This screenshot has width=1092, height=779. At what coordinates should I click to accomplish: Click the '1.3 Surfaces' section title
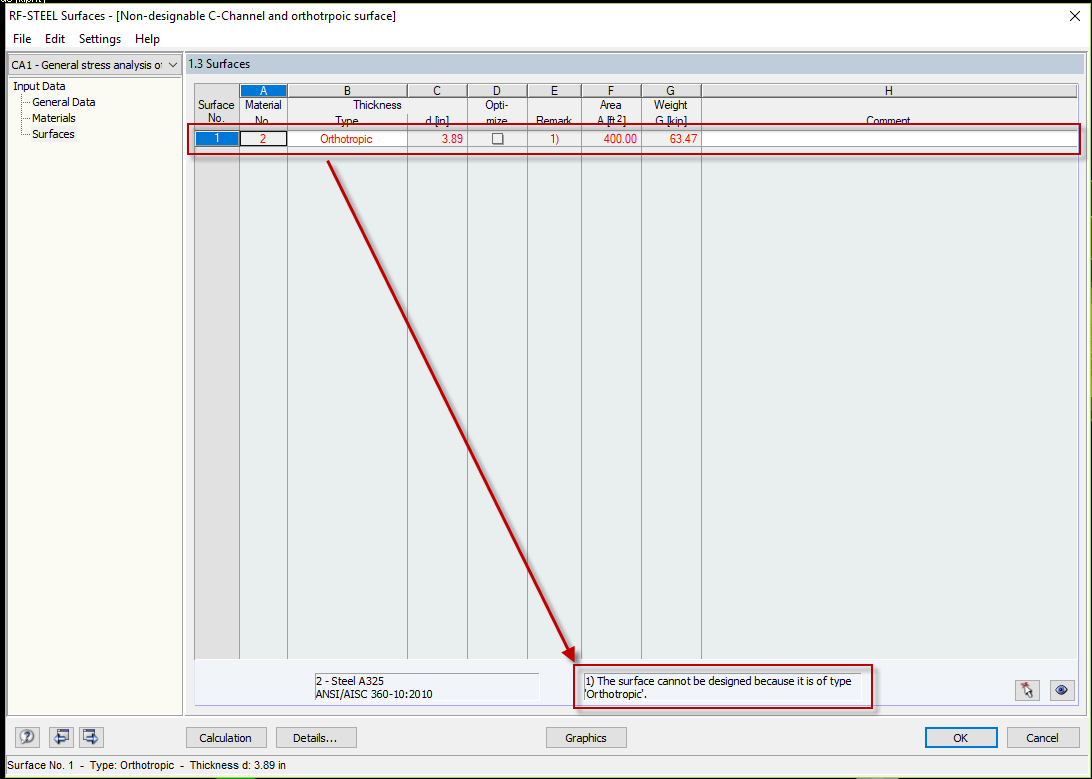click(x=219, y=64)
